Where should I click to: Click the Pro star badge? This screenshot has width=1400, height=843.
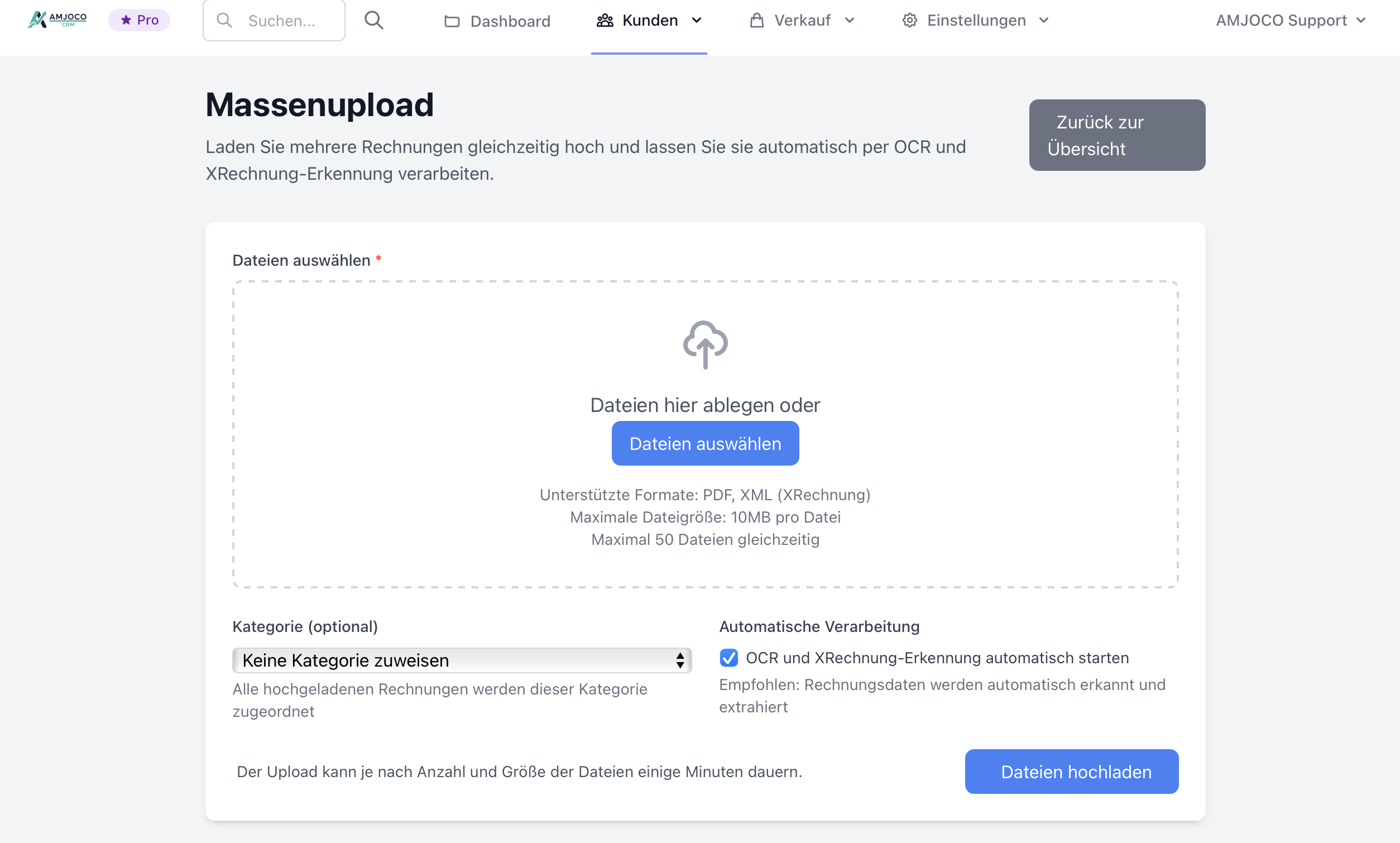[x=139, y=21]
